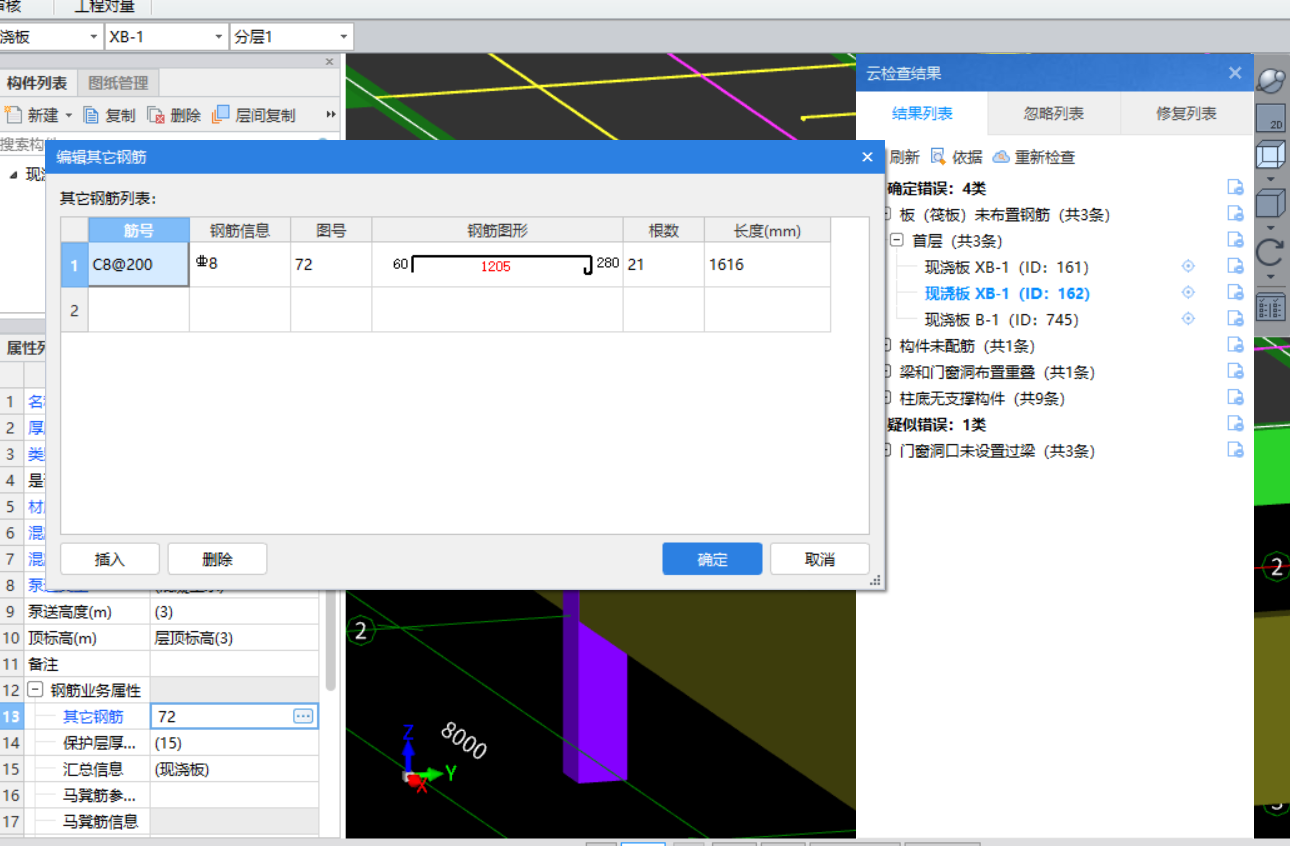Open the display settings checklist icon

click(x=1270, y=306)
